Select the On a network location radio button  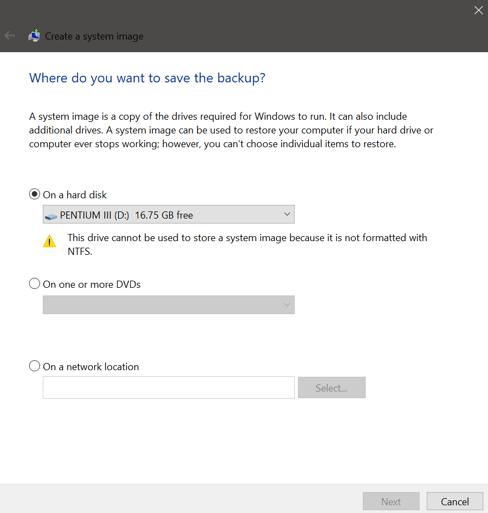tap(34, 366)
